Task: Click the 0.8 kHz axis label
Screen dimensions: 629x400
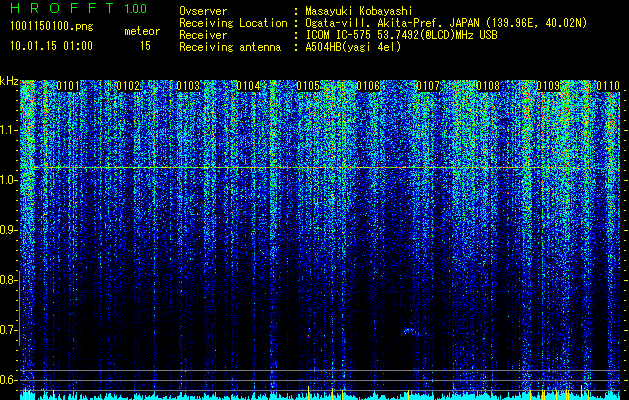Action: pos(9,280)
